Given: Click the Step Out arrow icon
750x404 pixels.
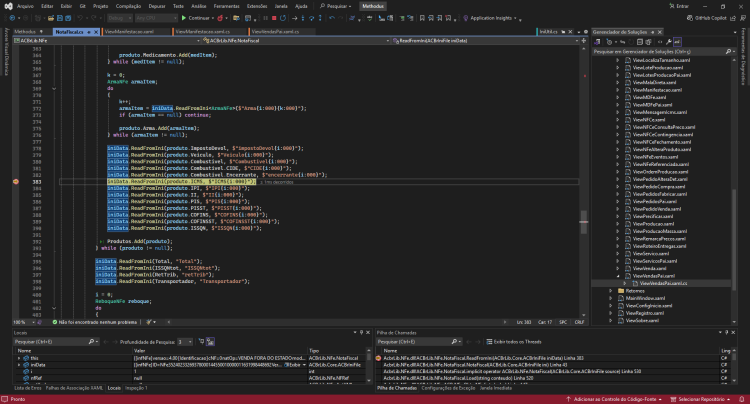Looking at the screenshot, I should tap(320, 18).
